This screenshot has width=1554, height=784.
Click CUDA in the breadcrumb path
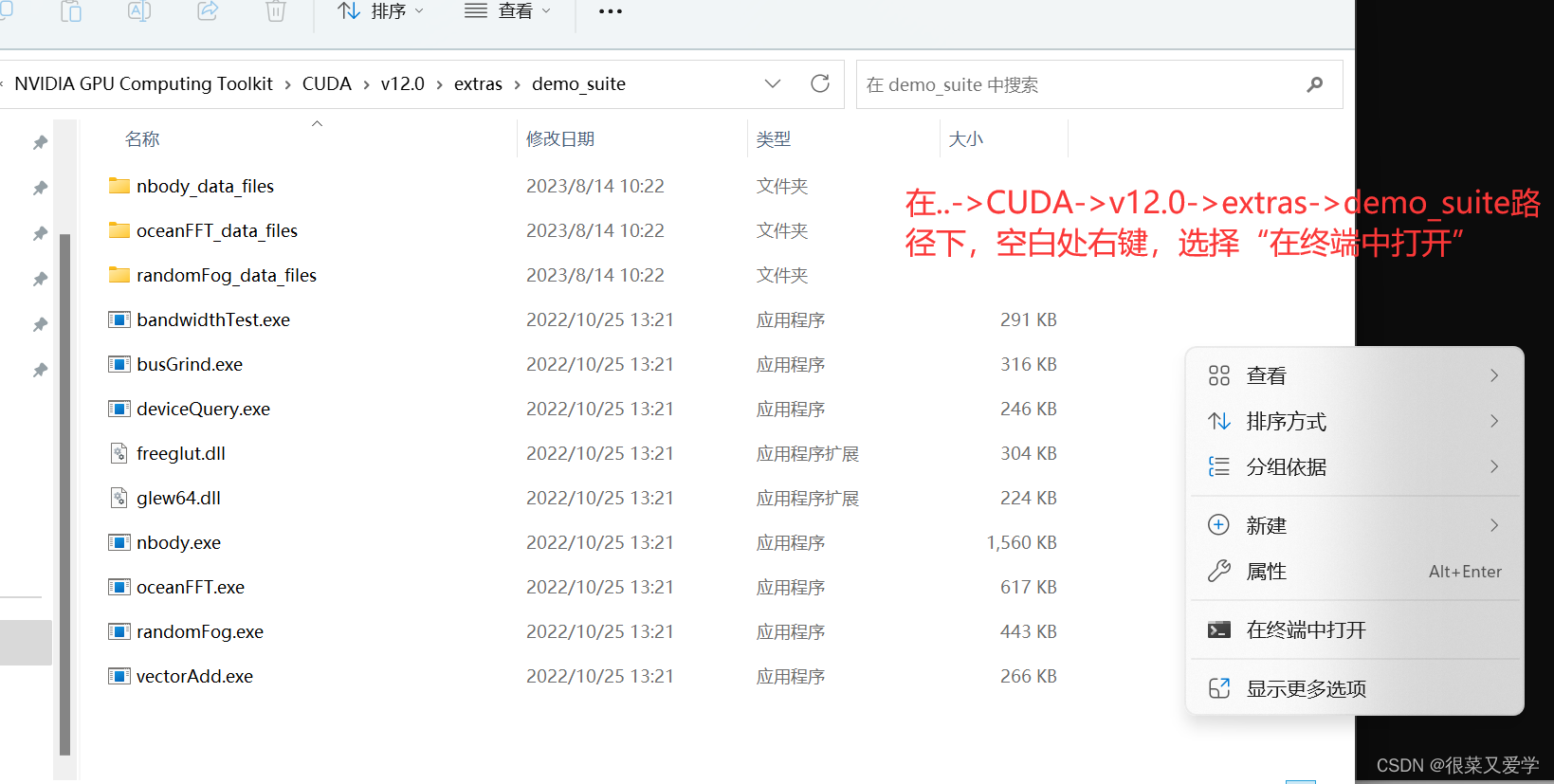pyautogui.click(x=327, y=83)
